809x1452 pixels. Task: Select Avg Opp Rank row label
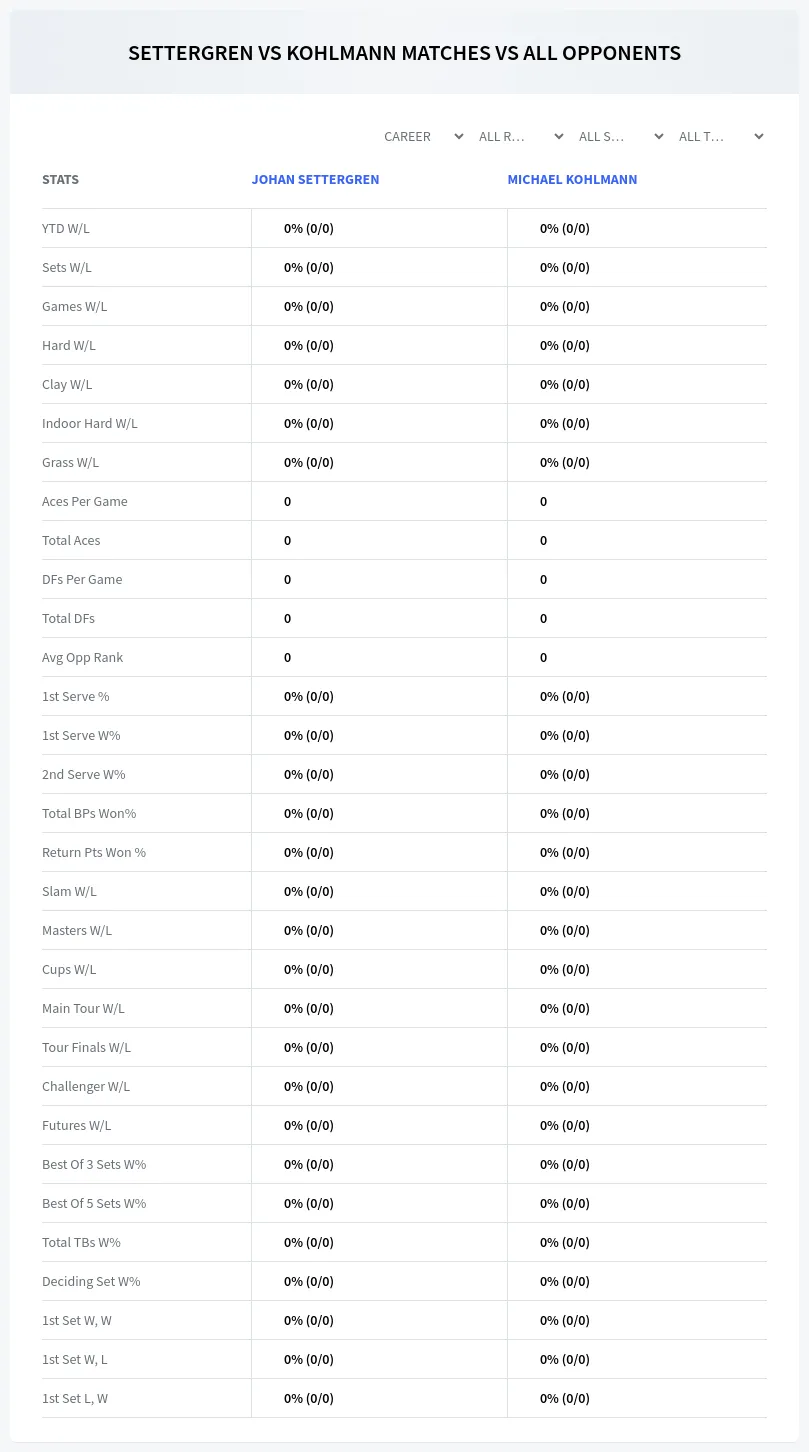tap(82, 657)
